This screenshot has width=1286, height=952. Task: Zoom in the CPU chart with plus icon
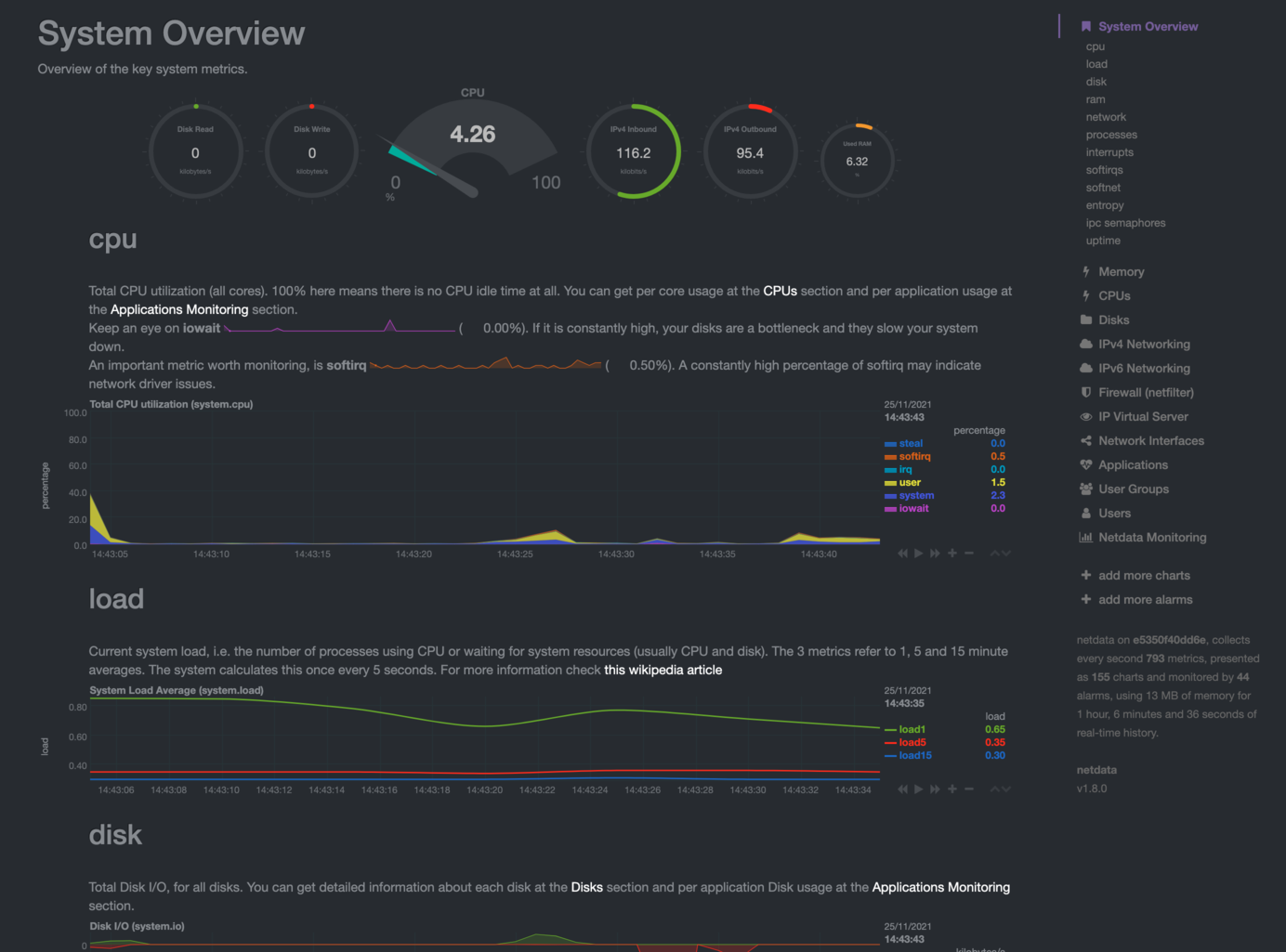[x=951, y=554]
